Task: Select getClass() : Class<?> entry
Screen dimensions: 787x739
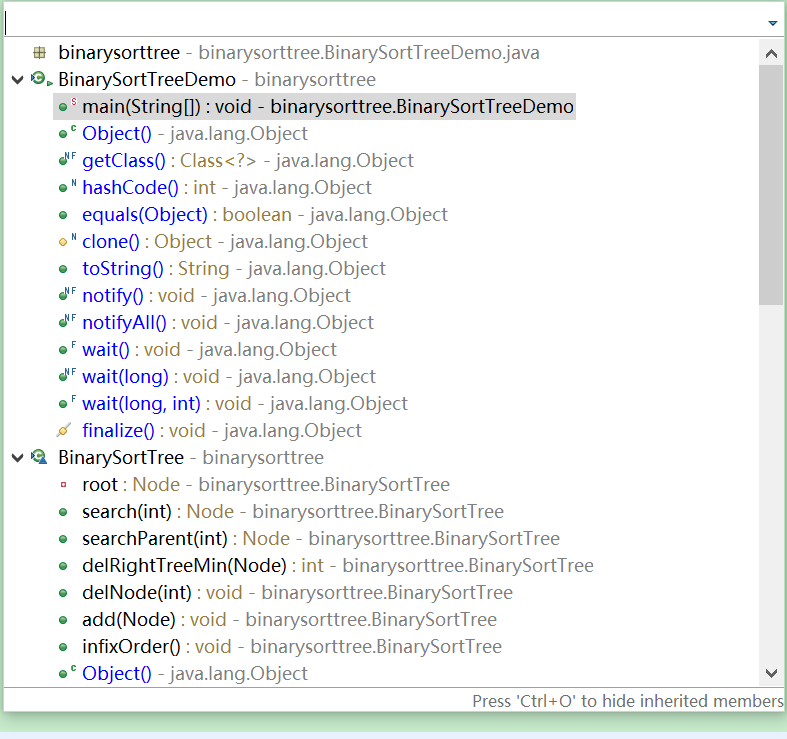Action: tap(248, 161)
